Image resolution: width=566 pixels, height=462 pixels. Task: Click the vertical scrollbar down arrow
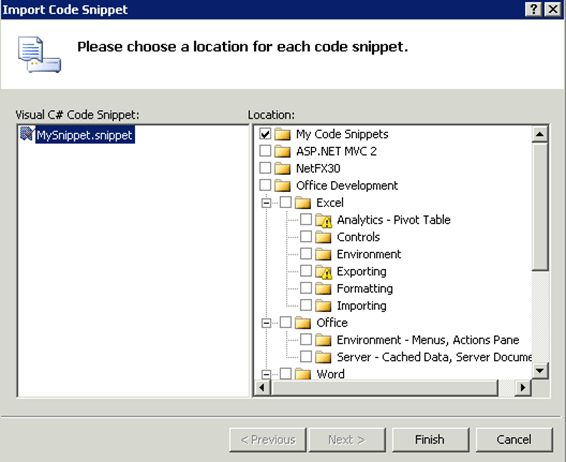[540, 371]
